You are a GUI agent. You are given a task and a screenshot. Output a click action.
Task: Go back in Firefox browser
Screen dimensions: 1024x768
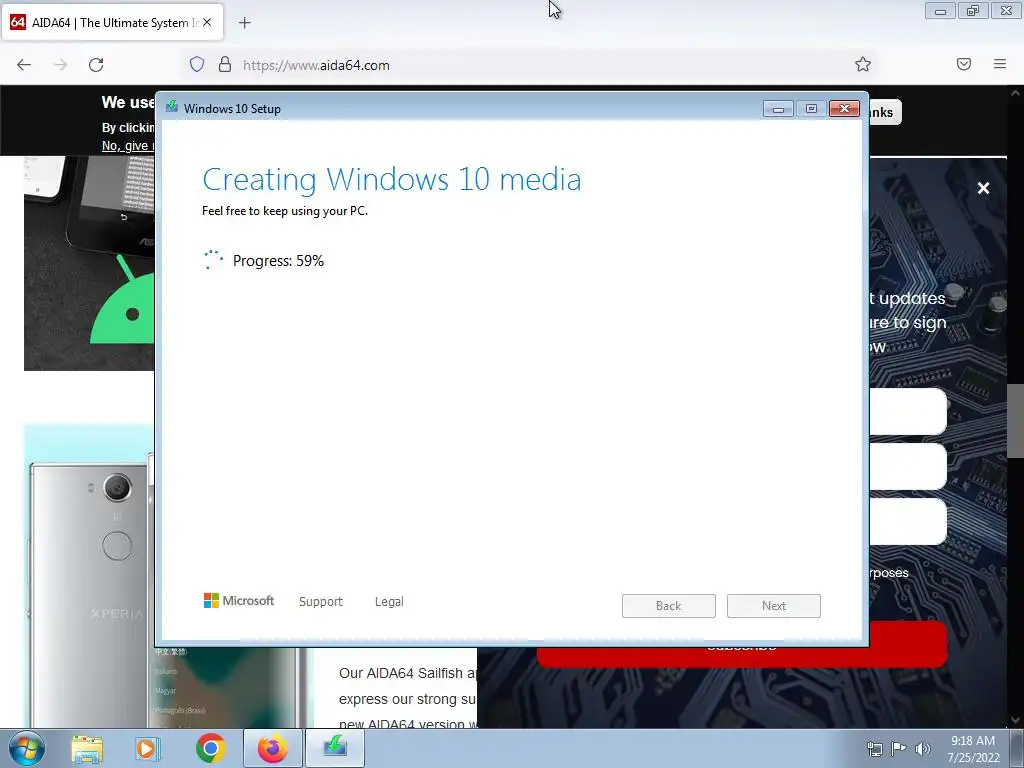tap(24, 65)
